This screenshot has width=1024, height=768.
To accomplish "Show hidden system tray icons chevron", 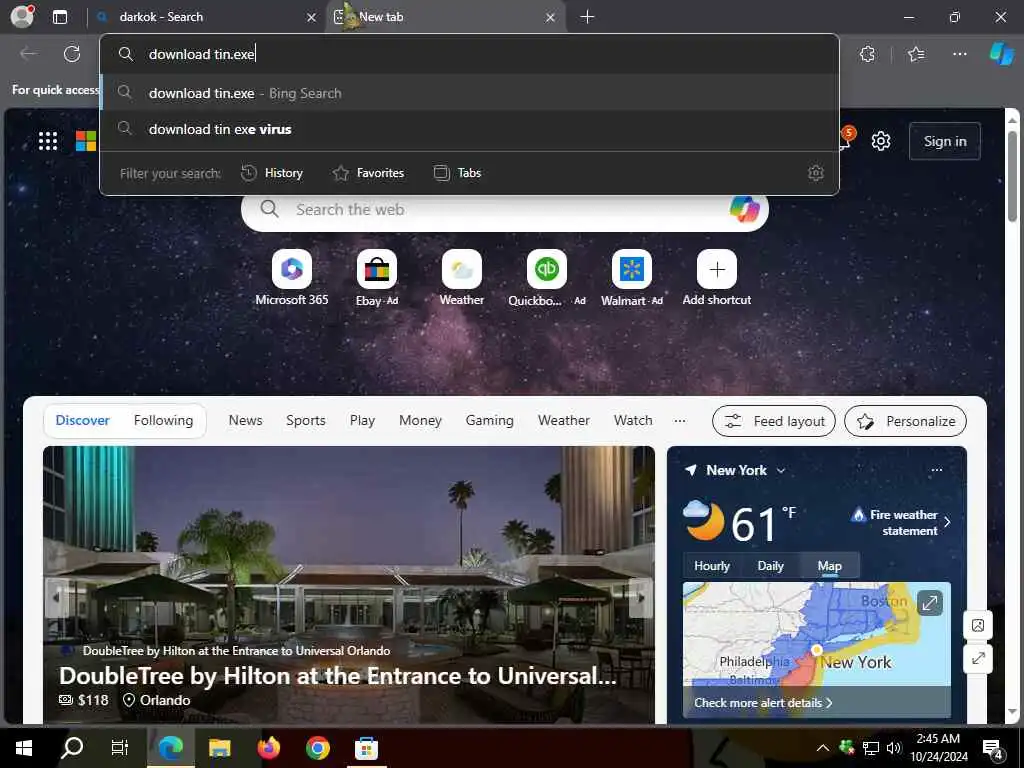I will pos(823,748).
